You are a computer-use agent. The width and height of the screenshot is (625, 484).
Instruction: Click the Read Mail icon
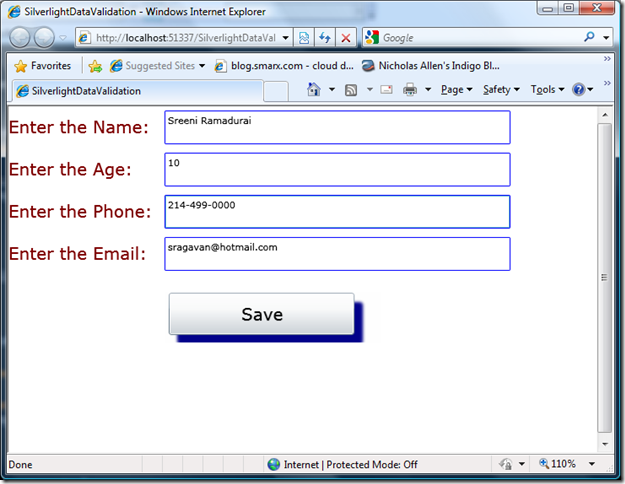pos(386,90)
